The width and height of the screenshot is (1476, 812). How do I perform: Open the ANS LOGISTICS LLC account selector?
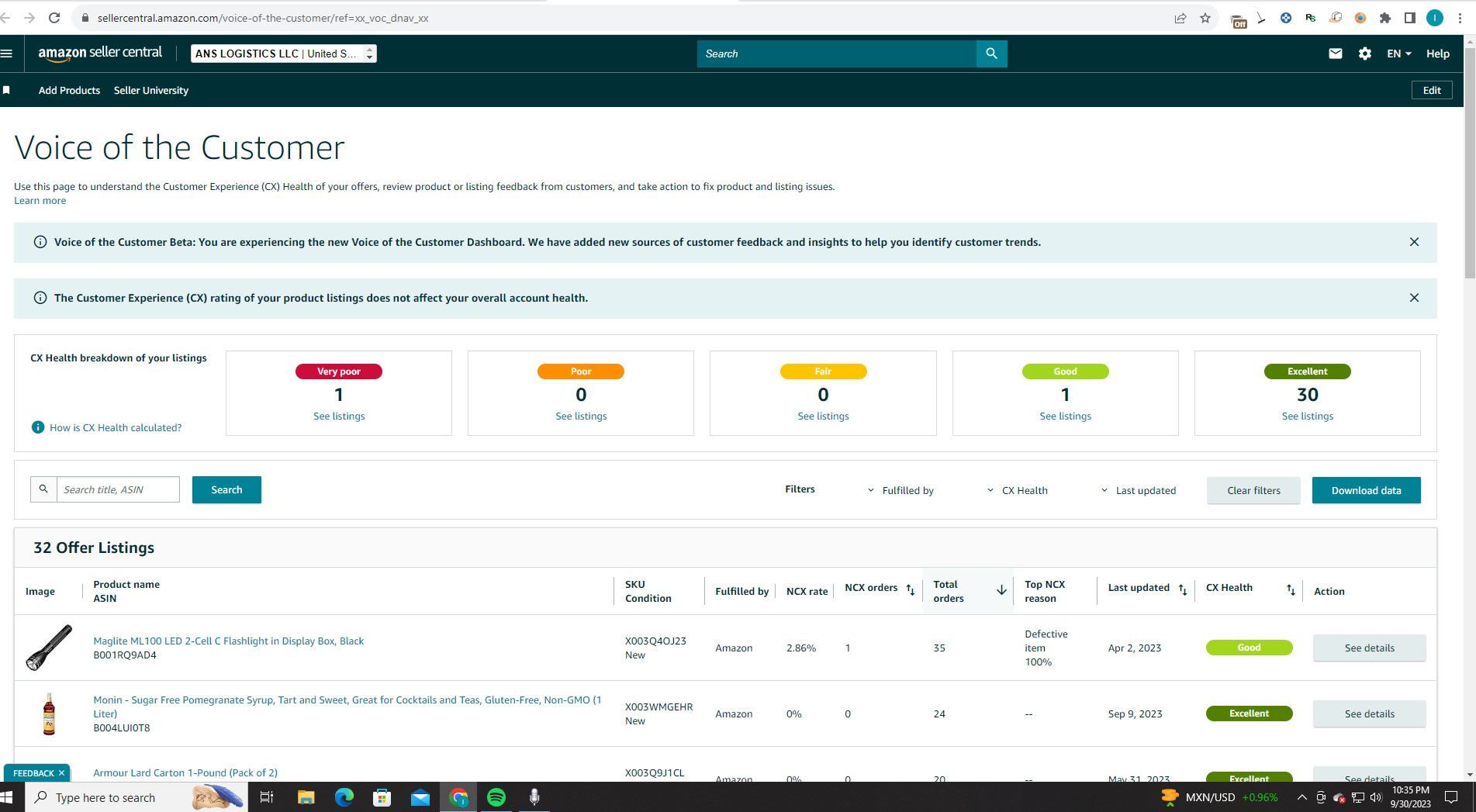click(x=284, y=54)
